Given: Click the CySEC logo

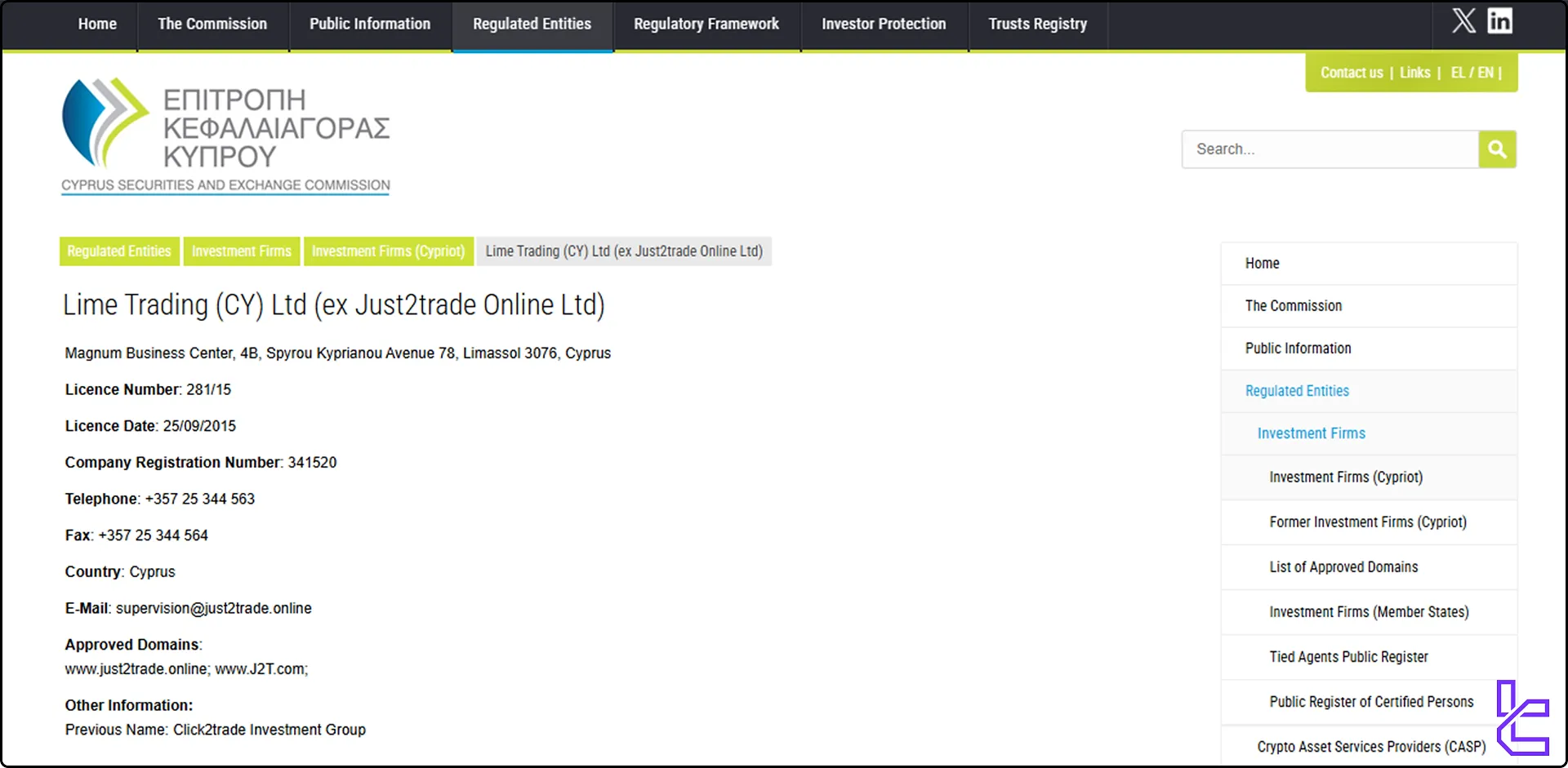Looking at the screenshot, I should point(226,136).
